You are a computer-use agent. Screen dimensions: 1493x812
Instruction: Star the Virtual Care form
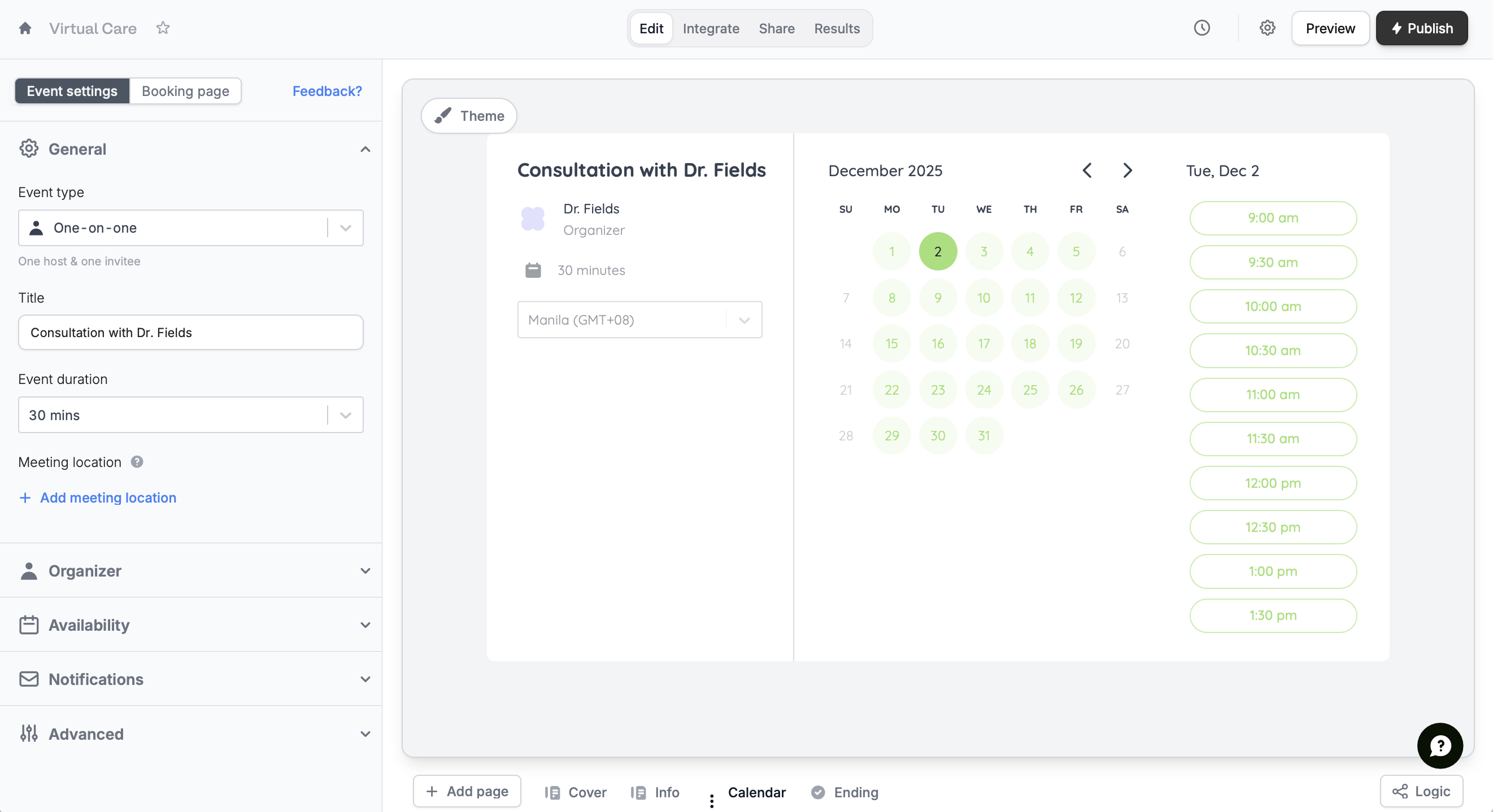[163, 28]
